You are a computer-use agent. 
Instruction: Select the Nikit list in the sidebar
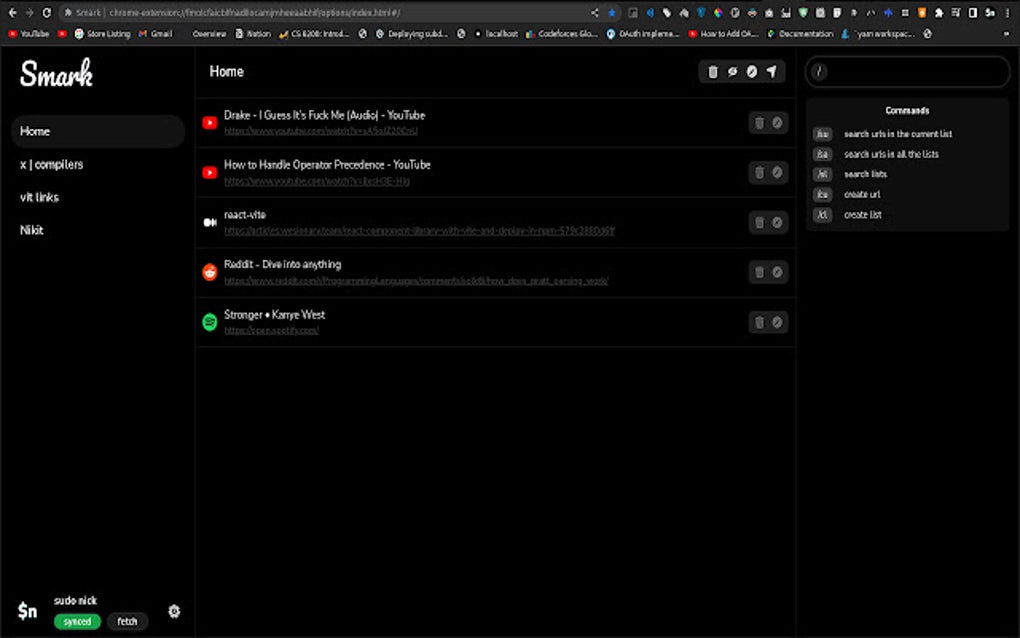tap(31, 230)
